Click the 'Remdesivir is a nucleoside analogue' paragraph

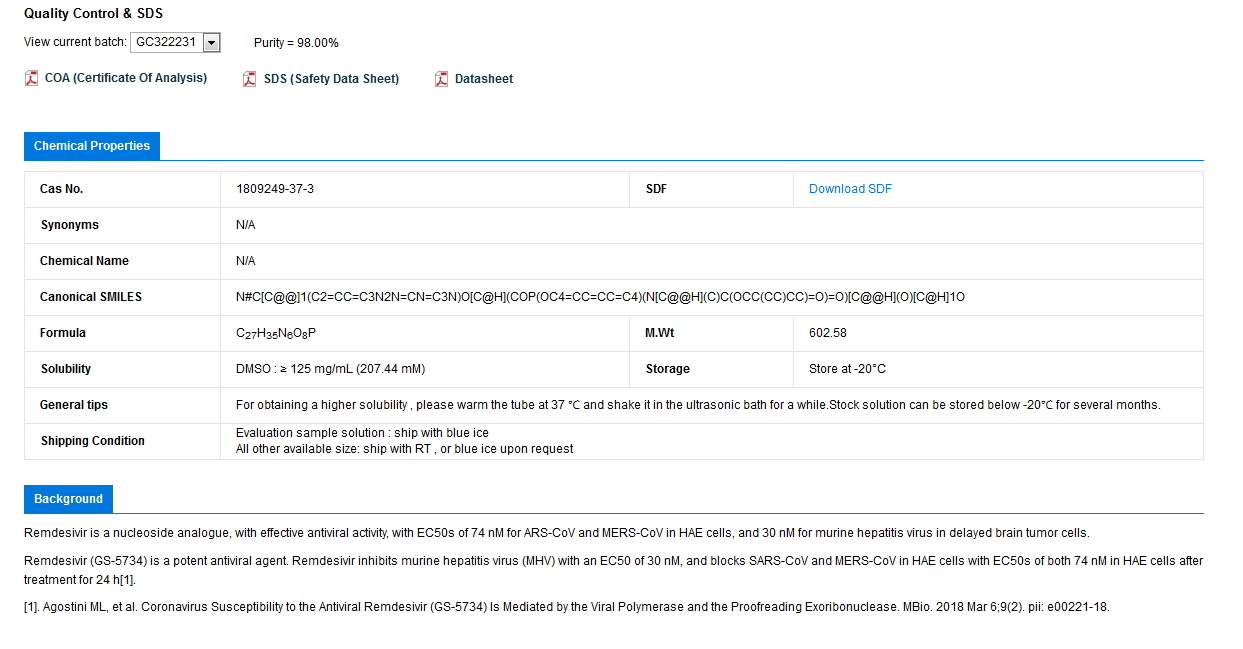557,533
